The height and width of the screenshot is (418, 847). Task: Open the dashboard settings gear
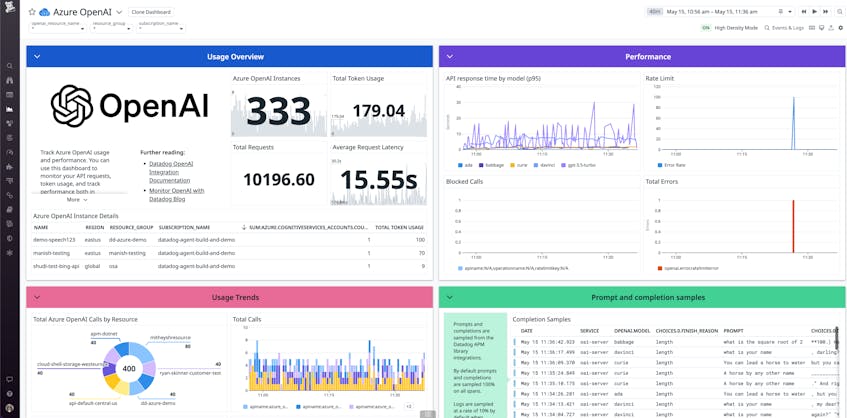tap(841, 28)
